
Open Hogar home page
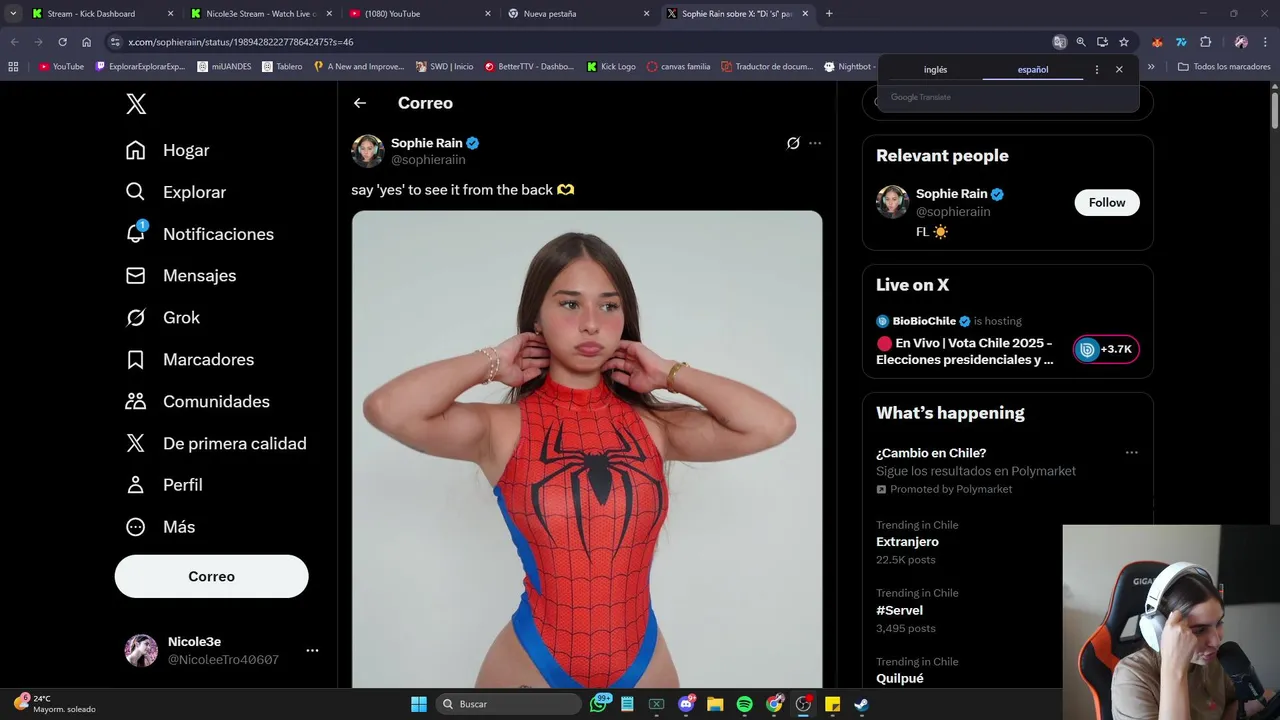(167, 150)
